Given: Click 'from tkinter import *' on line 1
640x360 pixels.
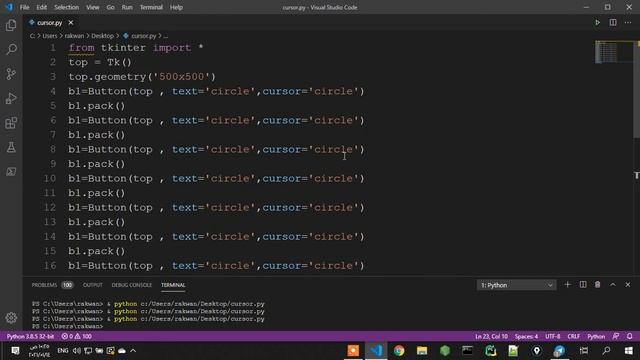Looking at the screenshot, I should pyautogui.click(x=136, y=48).
